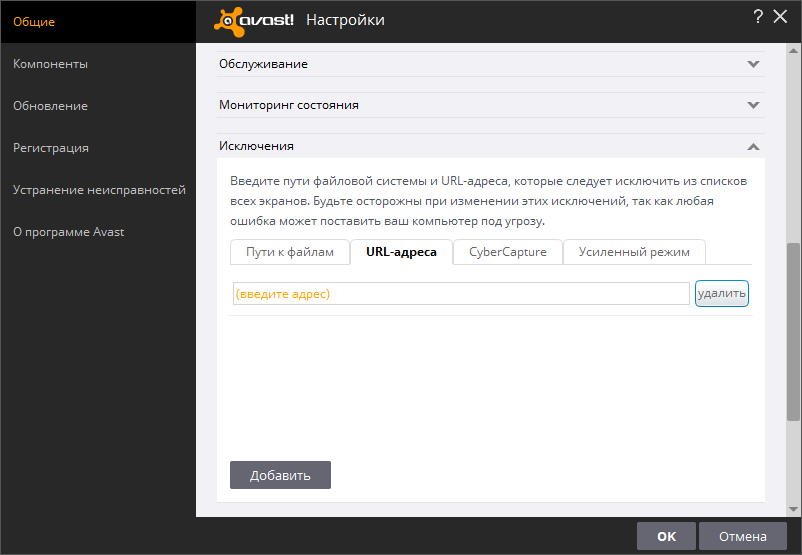Click the scrollbar up arrow
802x555 pixels.
[x=793, y=51]
